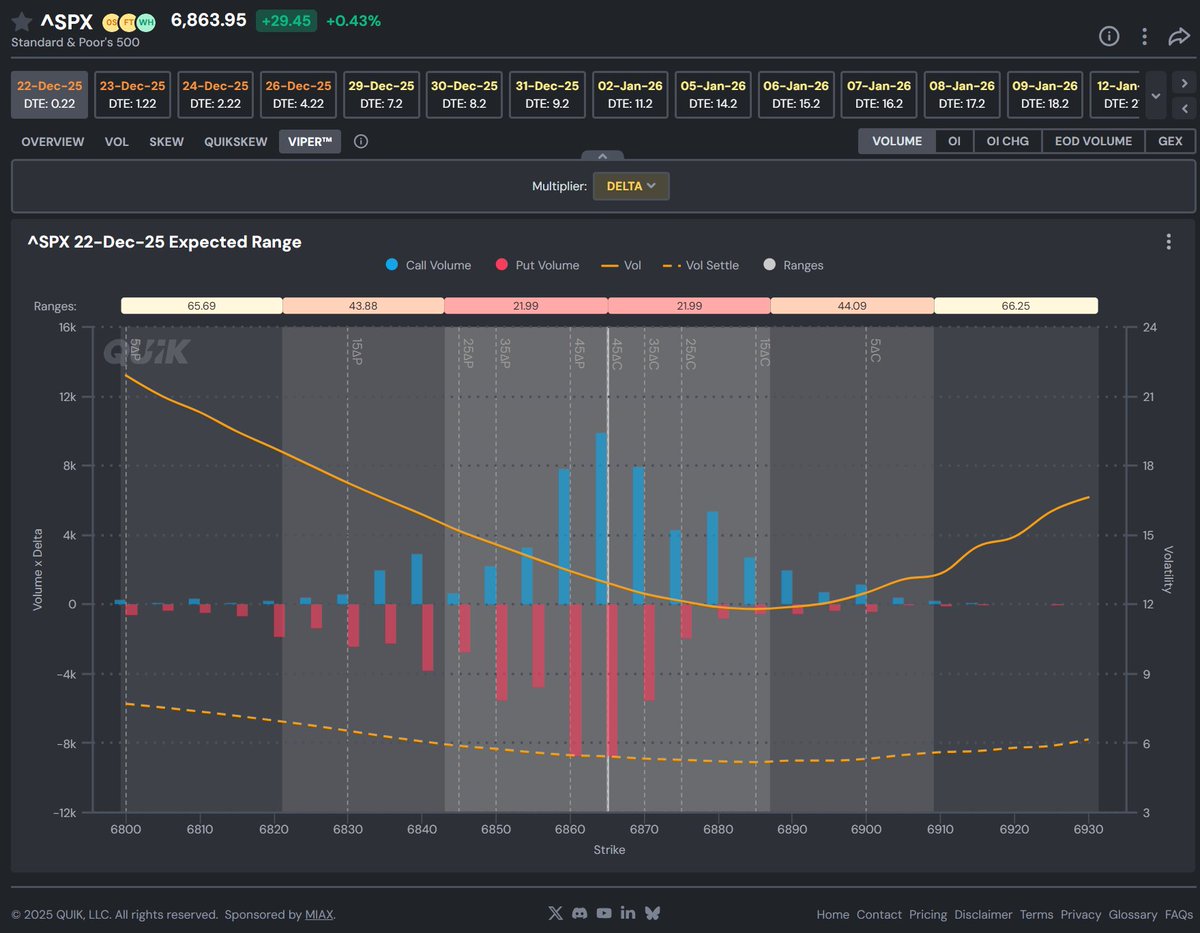This screenshot has width=1200, height=933.
Task: Click the share arrow icon
Action: (1178, 36)
